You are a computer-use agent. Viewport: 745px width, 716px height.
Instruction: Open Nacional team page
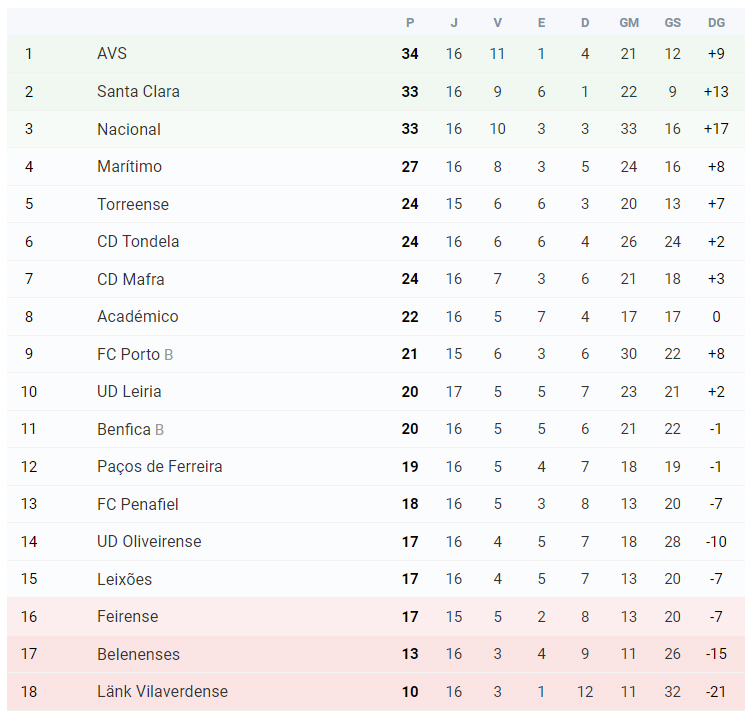129,129
